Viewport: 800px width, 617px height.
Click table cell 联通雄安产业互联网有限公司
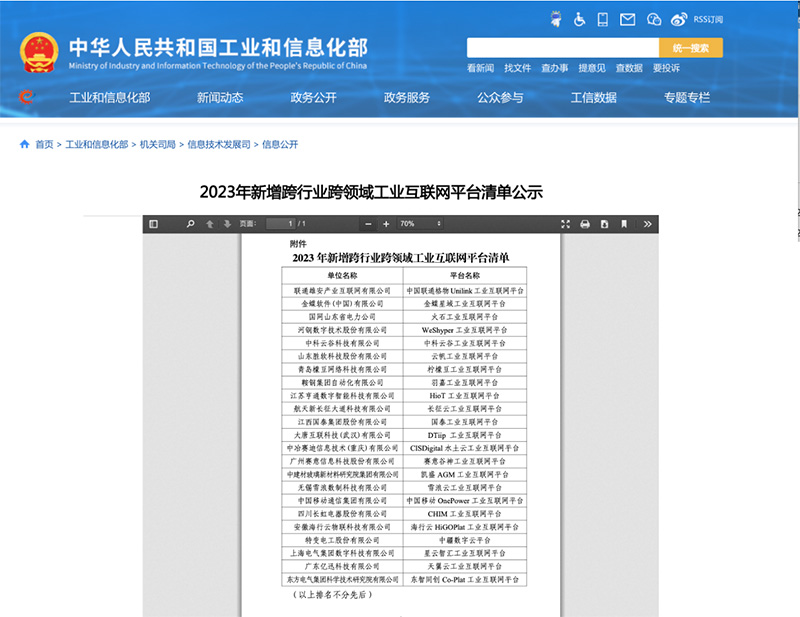(x=342, y=290)
